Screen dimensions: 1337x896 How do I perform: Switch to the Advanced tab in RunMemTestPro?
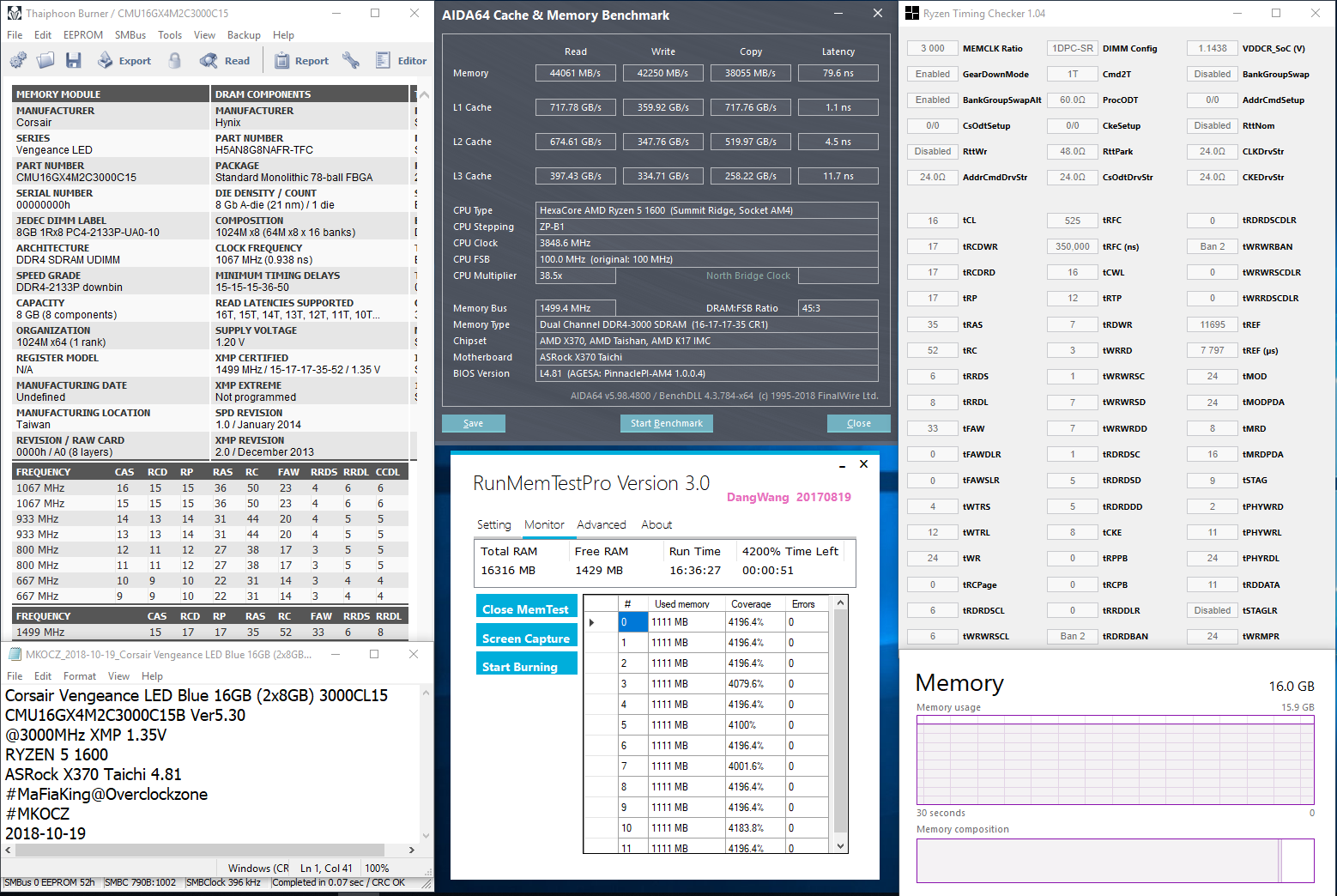(602, 524)
